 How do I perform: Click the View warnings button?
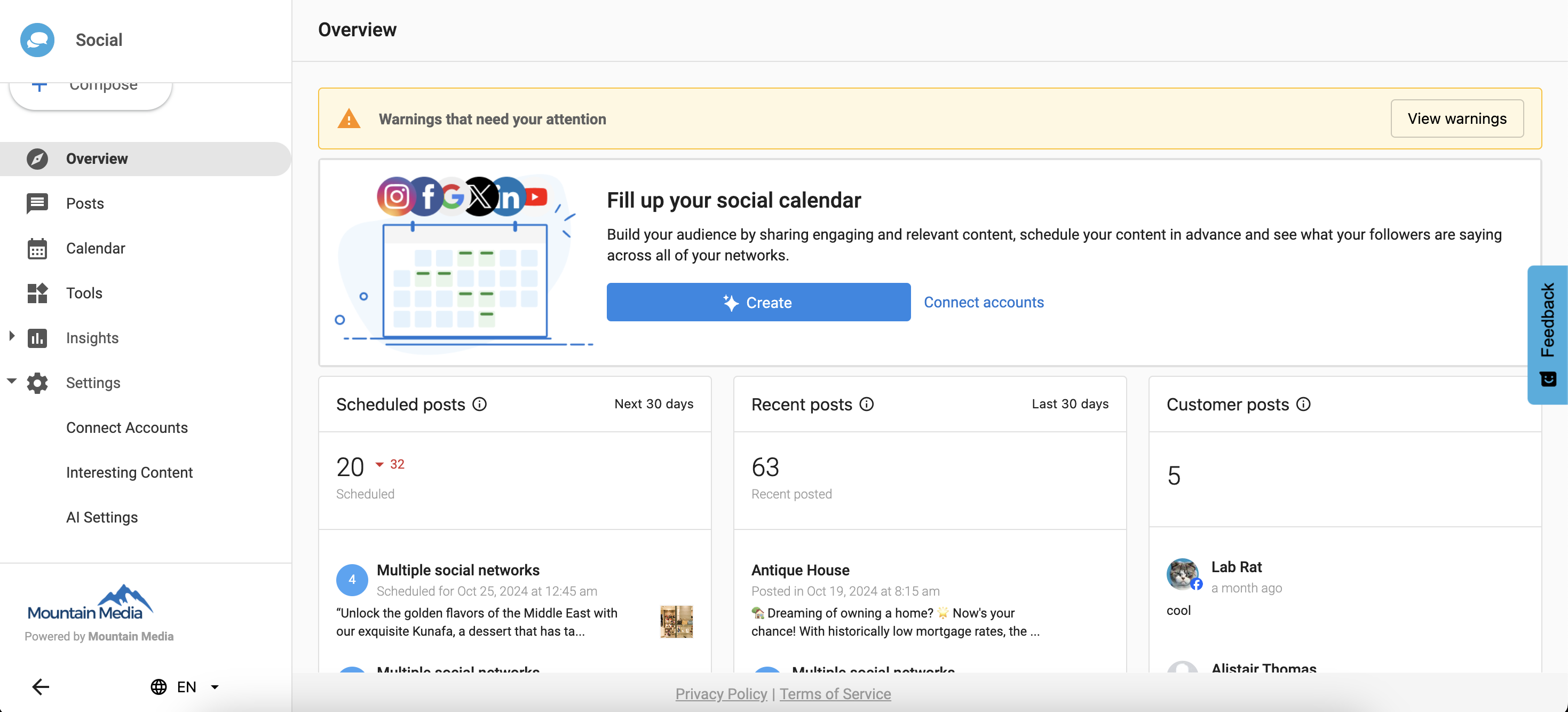[x=1456, y=118]
